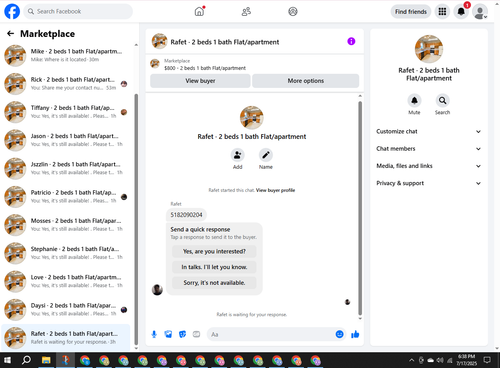The width and height of the screenshot is (500, 368).
Task: Open File Explorer from the taskbar
Action: pos(46,360)
